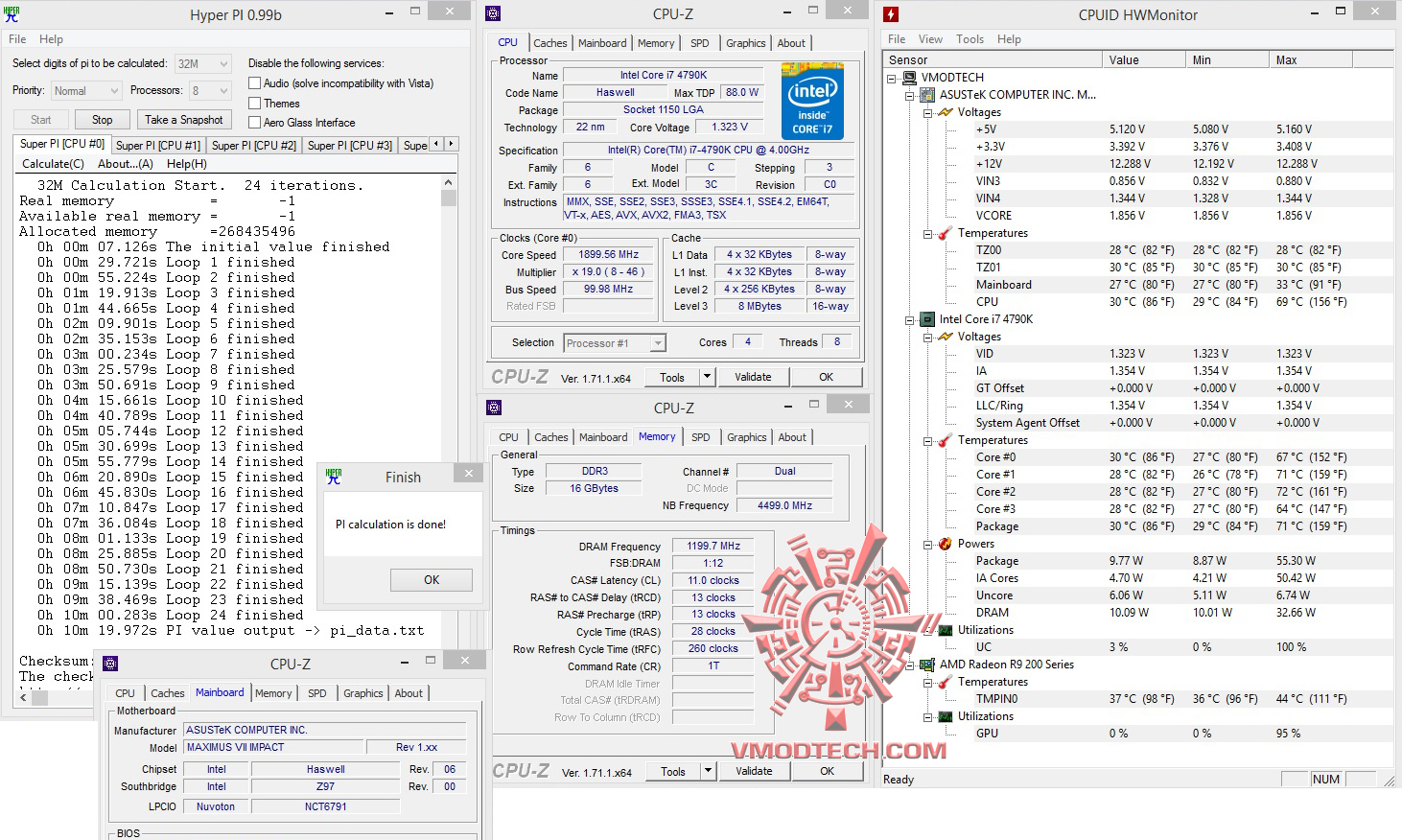Open the Selection Processor #1 combo box
The width and height of the screenshot is (1402, 840).
(615, 342)
